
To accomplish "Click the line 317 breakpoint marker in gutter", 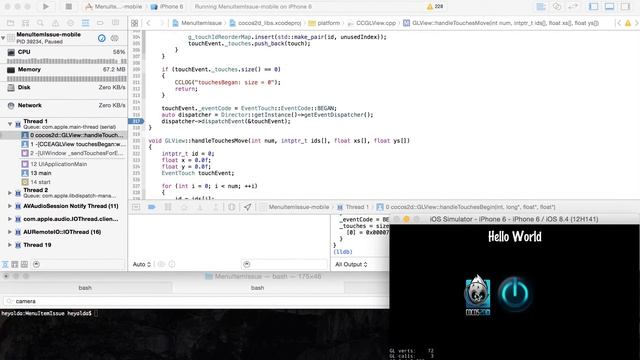I will click(x=136, y=121).
